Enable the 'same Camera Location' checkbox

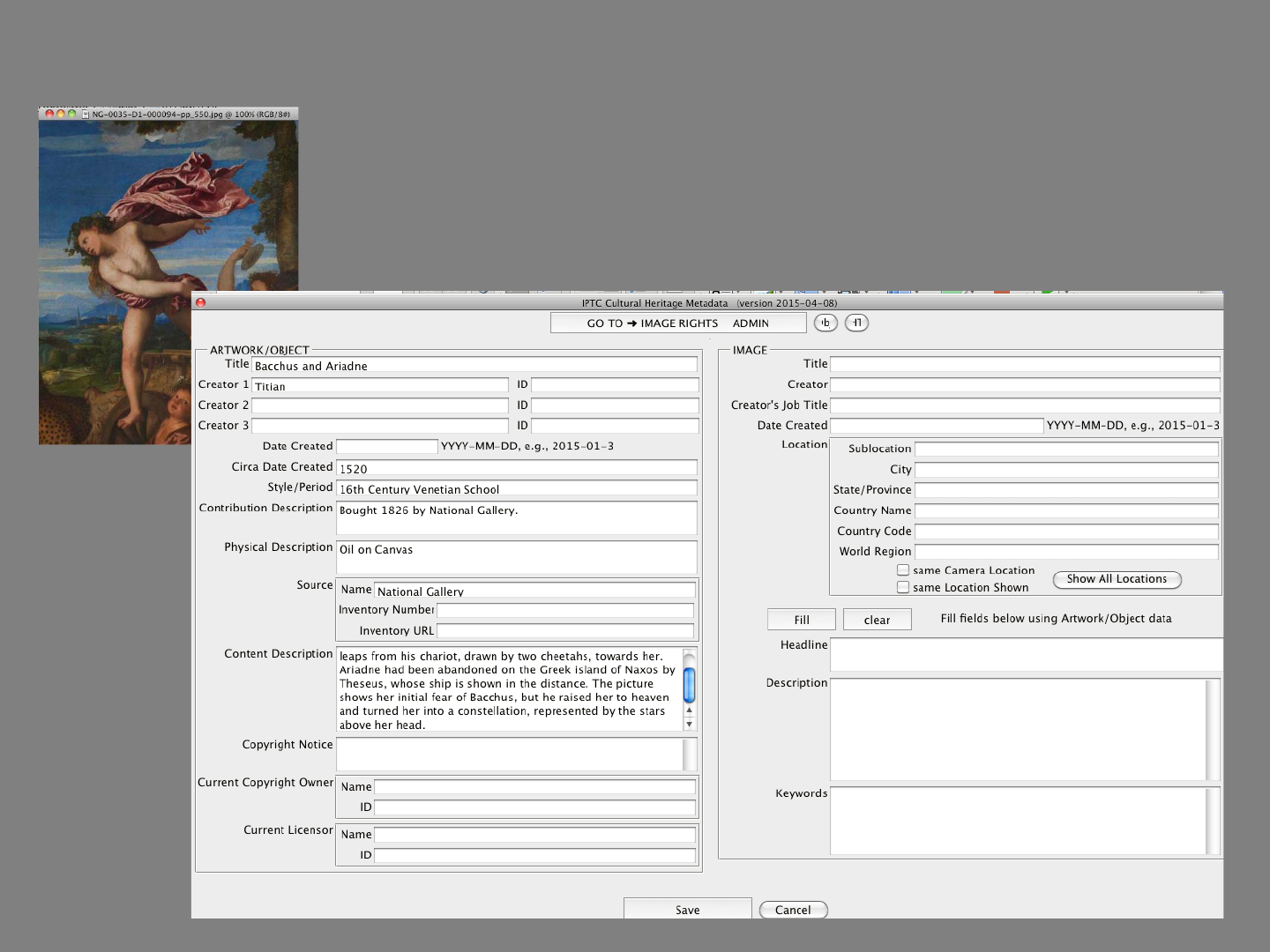click(x=902, y=570)
